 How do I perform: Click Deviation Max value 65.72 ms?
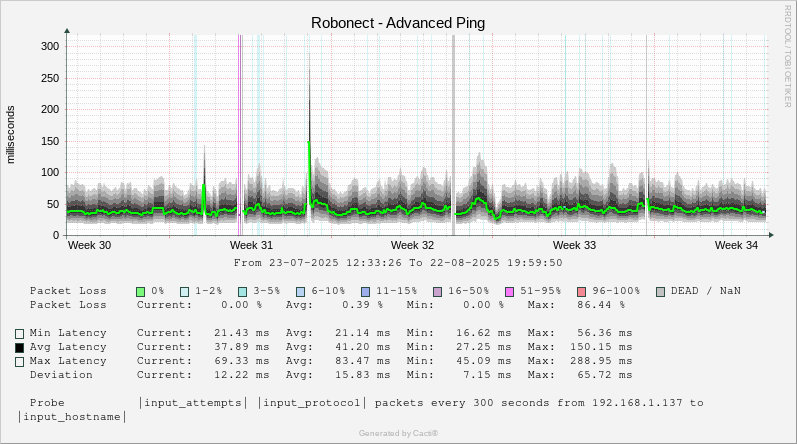pyautogui.click(x=604, y=375)
